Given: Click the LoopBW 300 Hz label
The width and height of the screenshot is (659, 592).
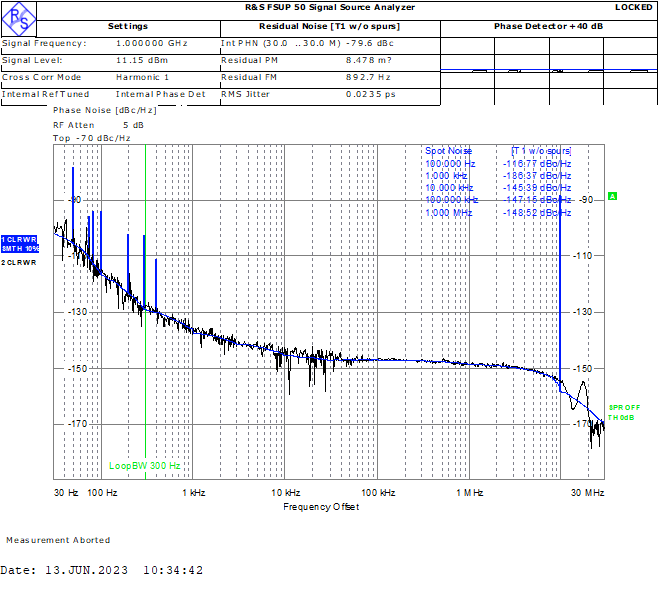Looking at the screenshot, I should click(x=145, y=465).
